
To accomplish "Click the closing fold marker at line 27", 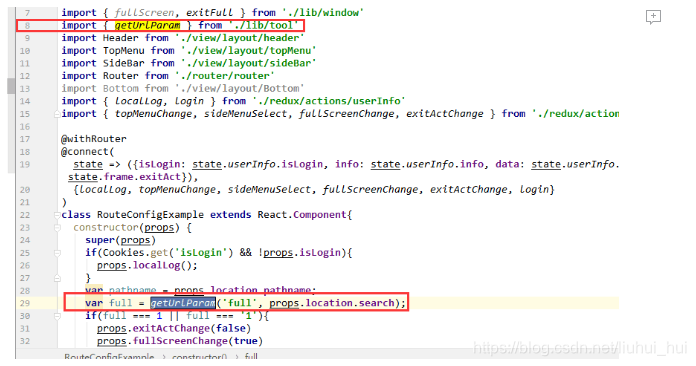I will [57, 278].
